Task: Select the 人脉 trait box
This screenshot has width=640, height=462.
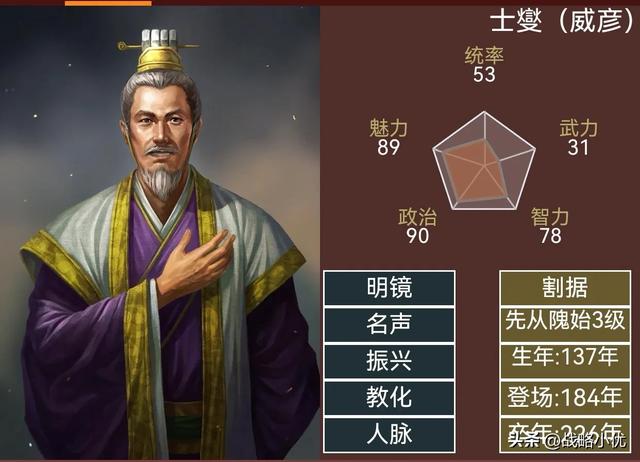Action: point(389,435)
